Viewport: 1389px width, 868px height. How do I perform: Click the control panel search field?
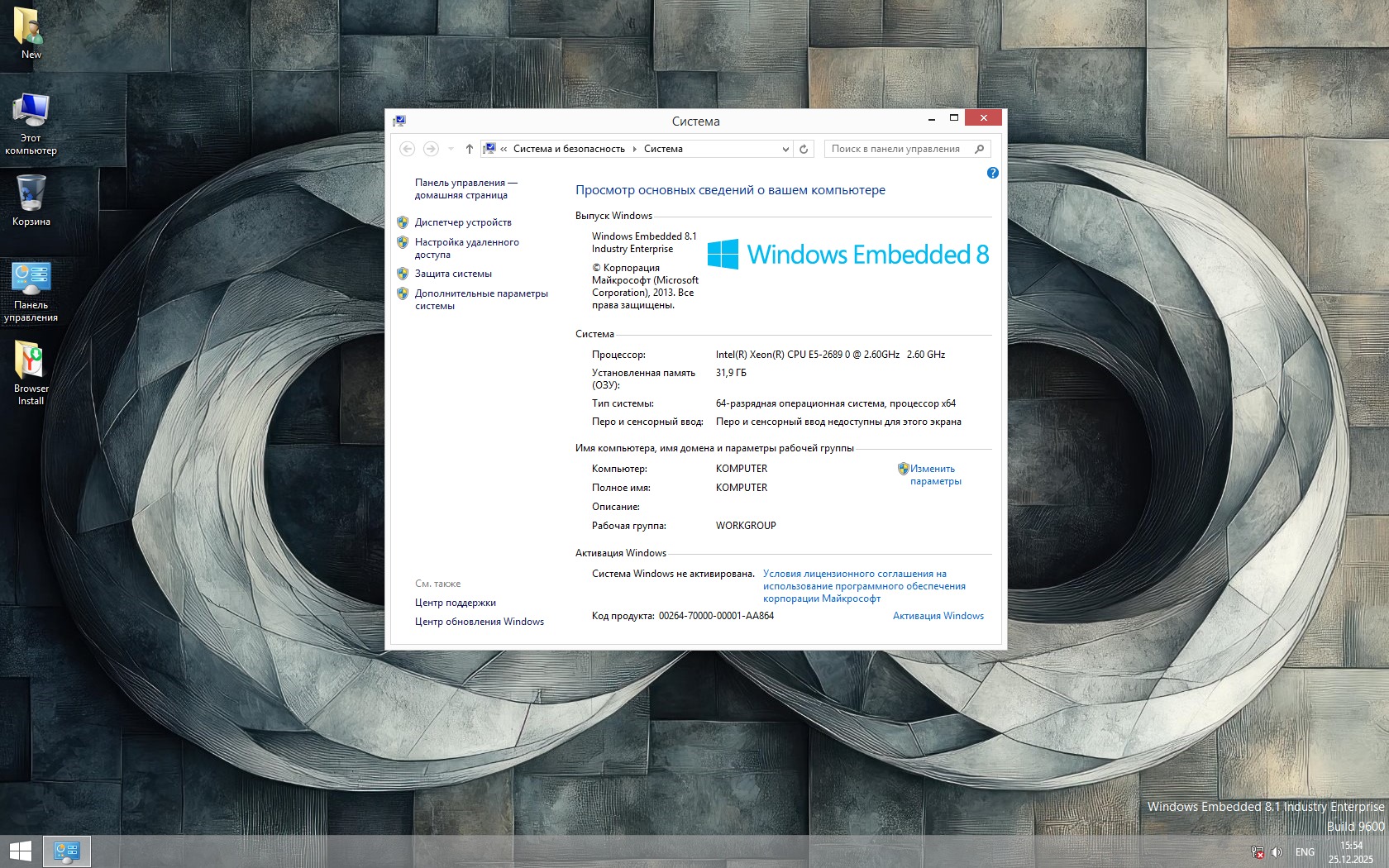897,149
